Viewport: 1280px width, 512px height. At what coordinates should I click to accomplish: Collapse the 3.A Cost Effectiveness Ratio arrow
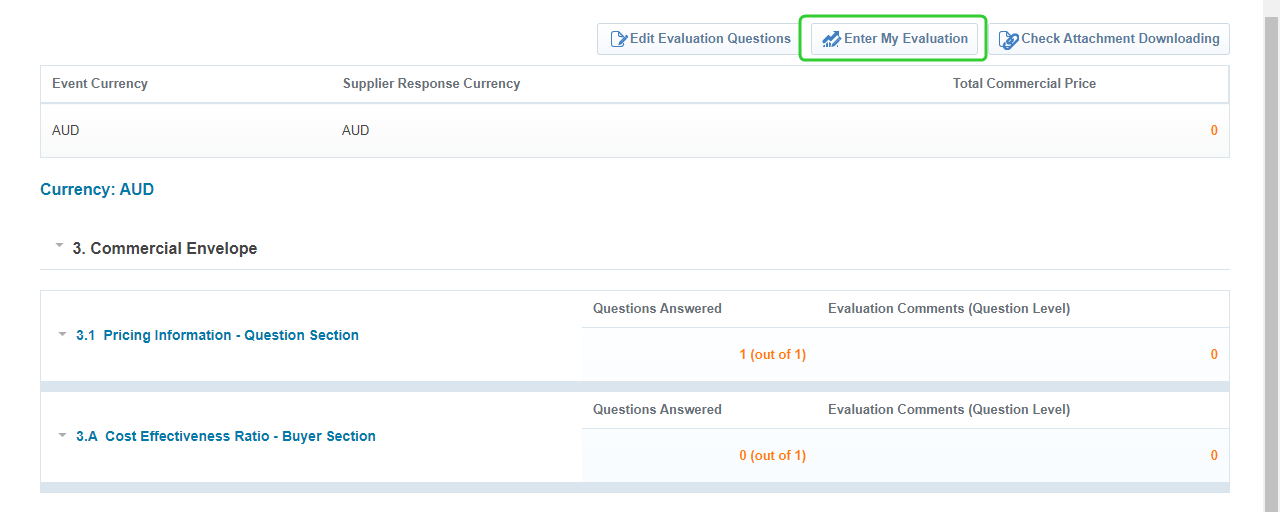[62, 435]
